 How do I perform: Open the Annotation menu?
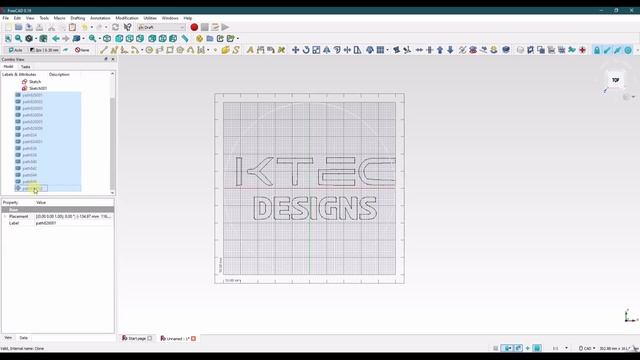(x=100, y=18)
